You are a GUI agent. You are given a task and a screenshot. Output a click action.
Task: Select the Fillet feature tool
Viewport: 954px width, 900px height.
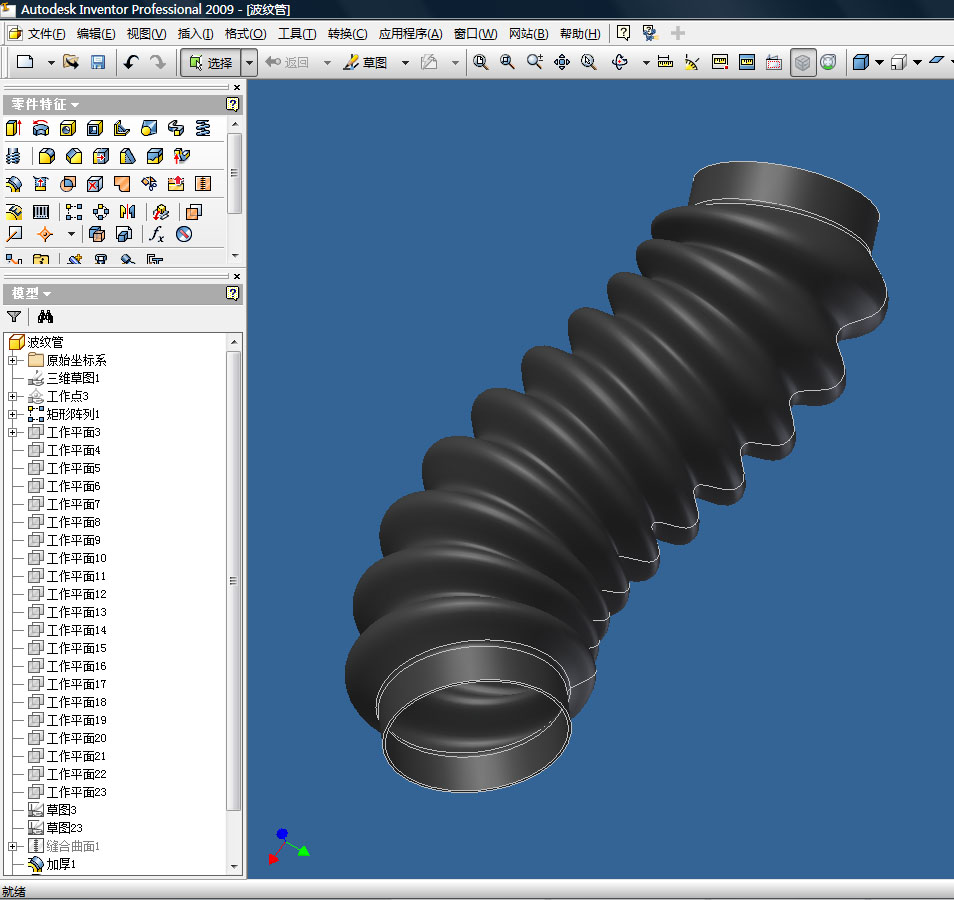tap(47, 156)
